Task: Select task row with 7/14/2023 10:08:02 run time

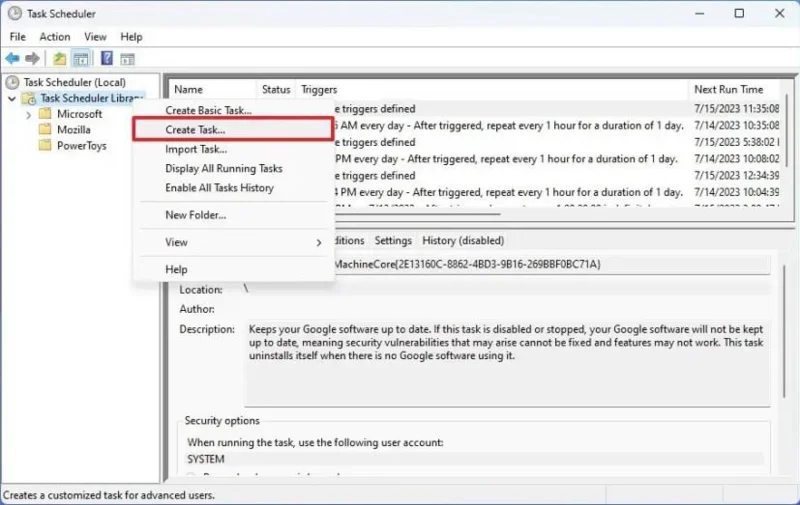Action: [557, 159]
